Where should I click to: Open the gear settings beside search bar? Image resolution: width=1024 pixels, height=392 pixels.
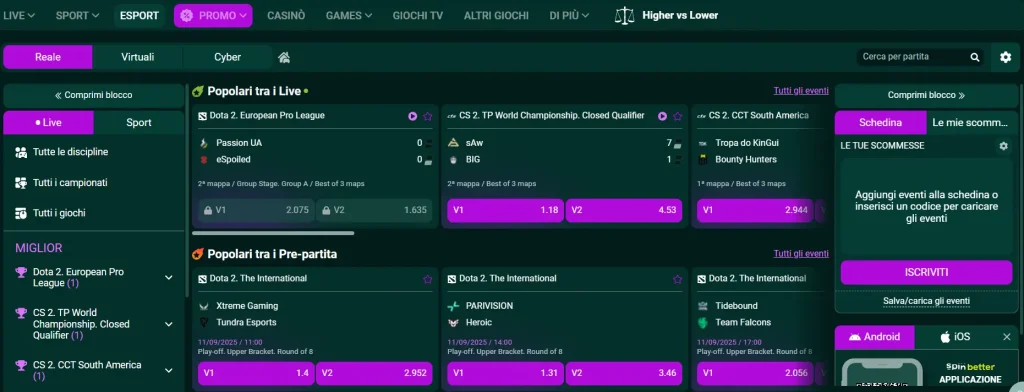pos(1006,57)
